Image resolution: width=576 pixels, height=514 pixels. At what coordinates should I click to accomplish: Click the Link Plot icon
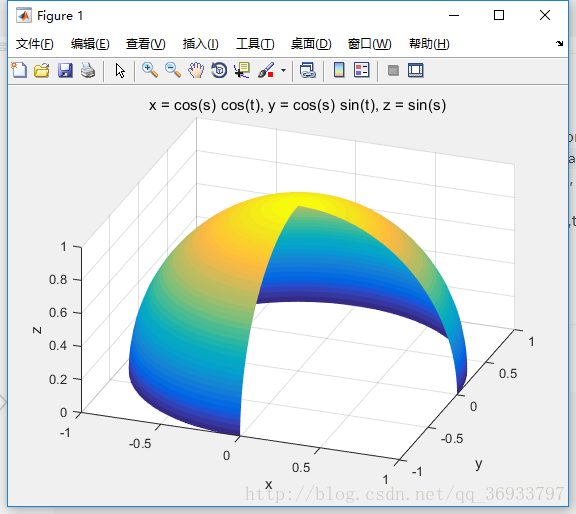pyautogui.click(x=307, y=70)
